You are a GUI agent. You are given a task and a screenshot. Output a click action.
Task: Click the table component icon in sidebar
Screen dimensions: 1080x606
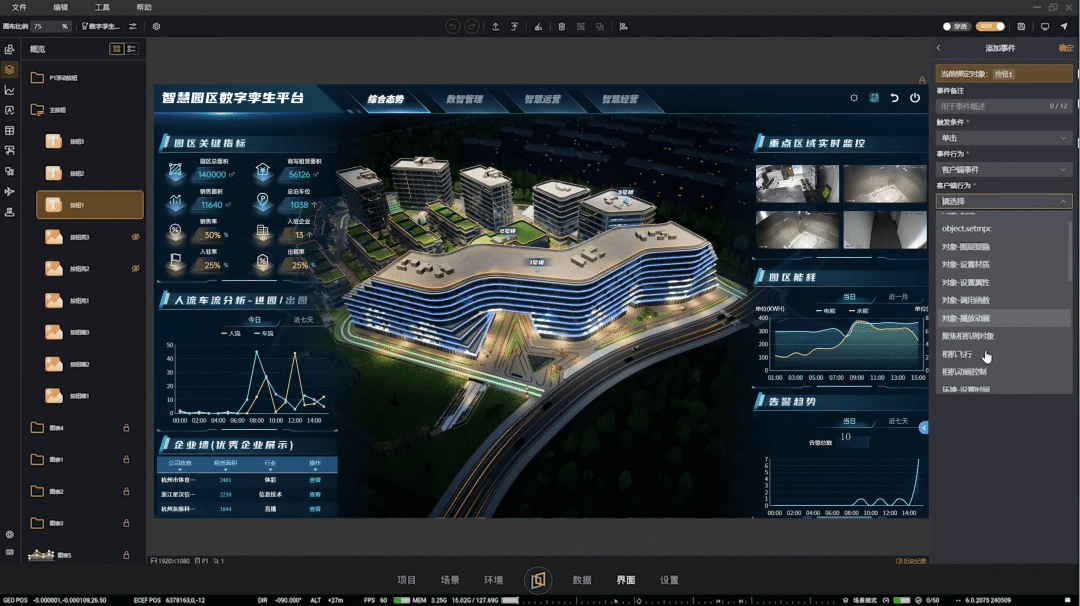(x=10, y=130)
